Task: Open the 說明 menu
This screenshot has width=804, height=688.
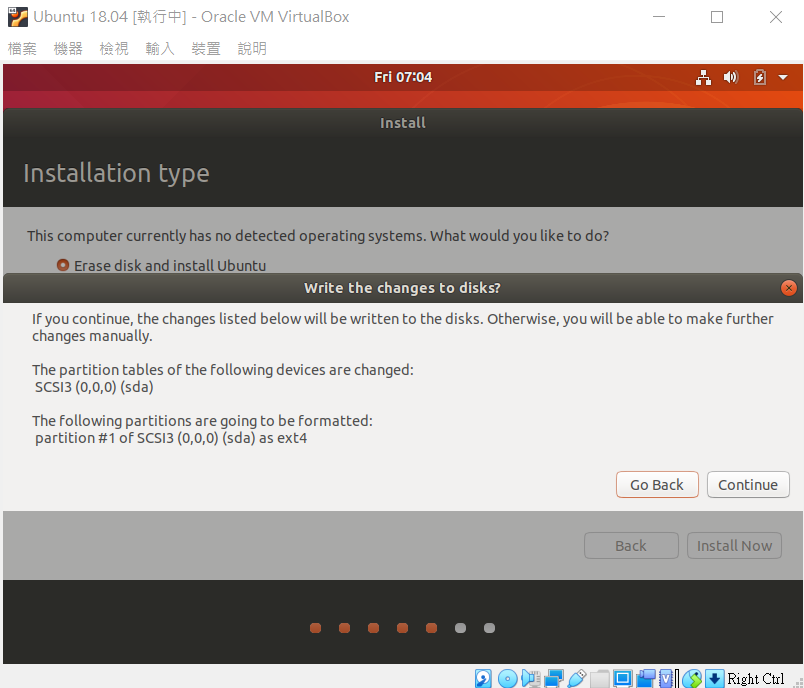Action: tap(252, 49)
